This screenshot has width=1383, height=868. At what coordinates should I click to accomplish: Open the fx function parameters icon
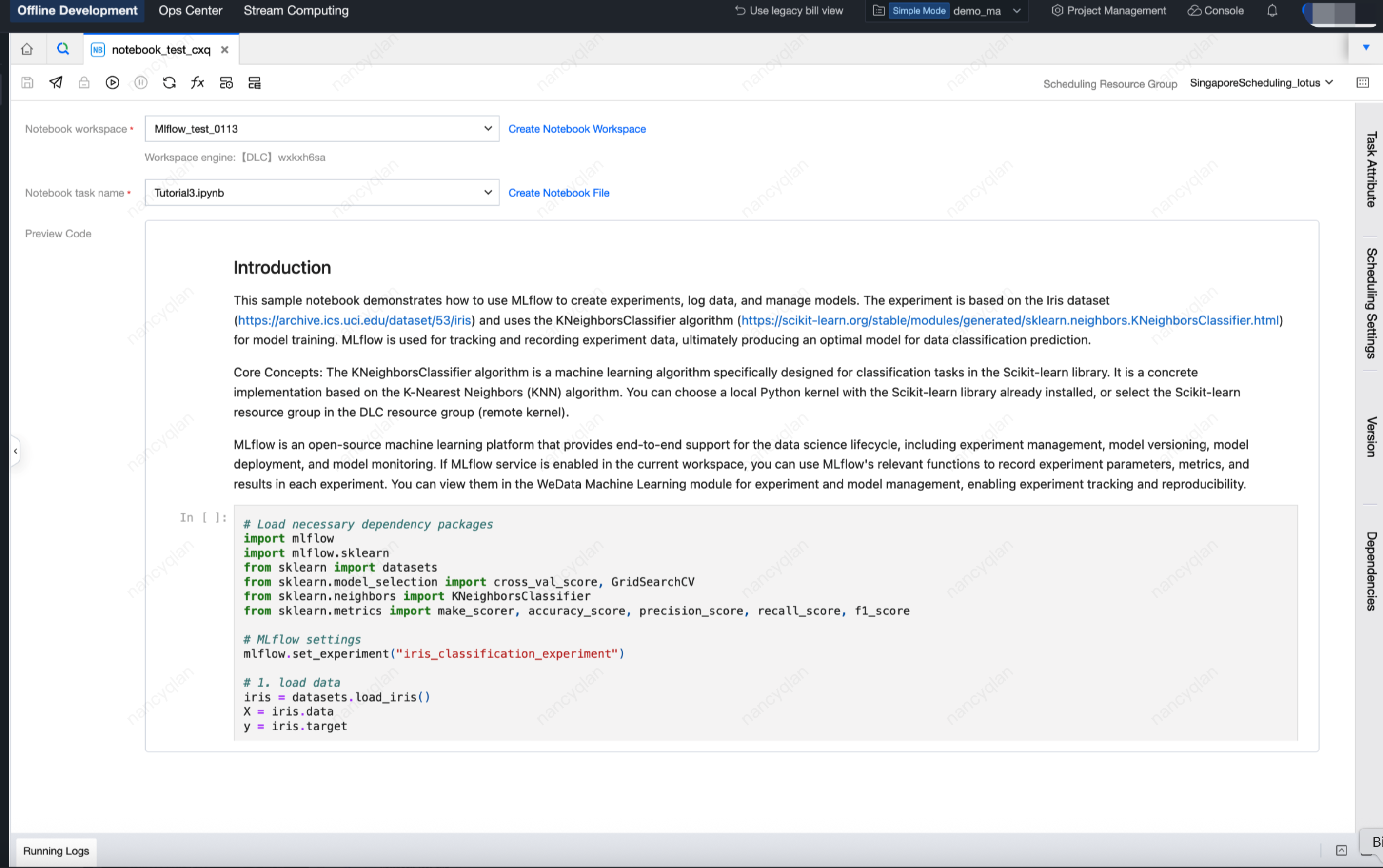[198, 83]
